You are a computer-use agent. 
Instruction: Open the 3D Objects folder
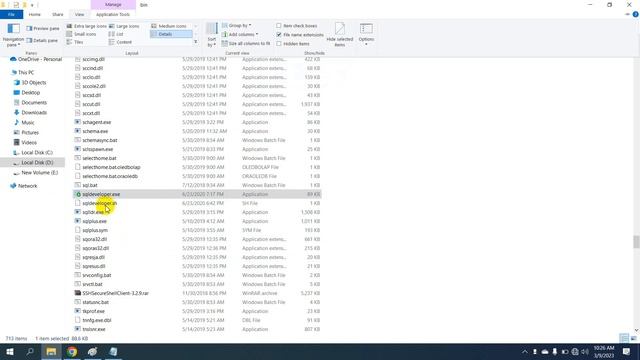[x=30, y=82]
